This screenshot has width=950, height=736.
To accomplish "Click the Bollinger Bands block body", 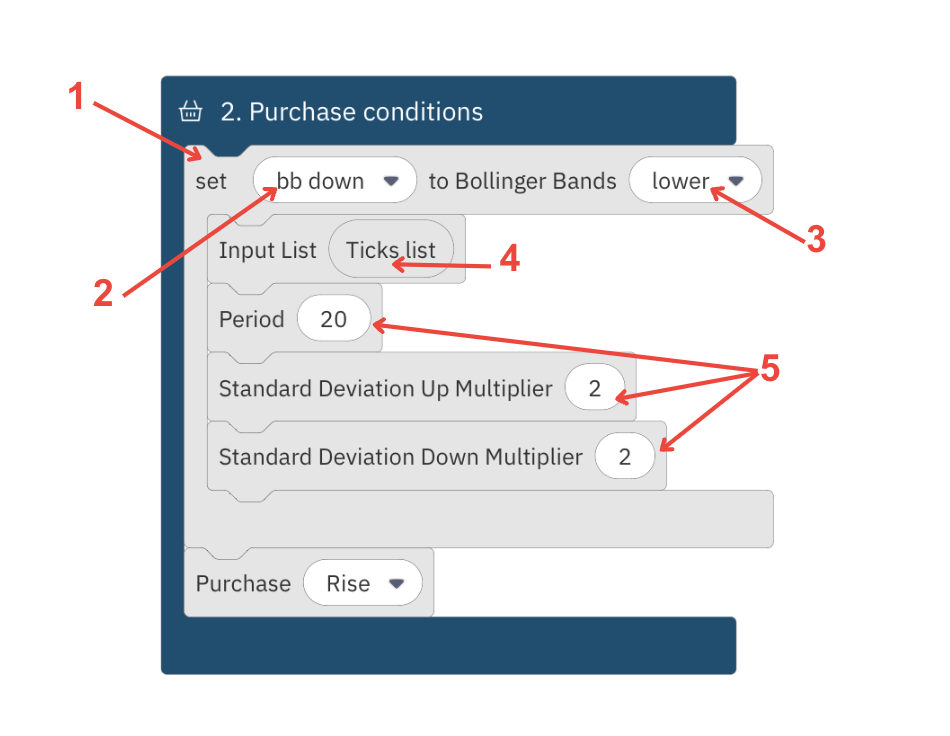I will pyautogui.click(x=522, y=181).
